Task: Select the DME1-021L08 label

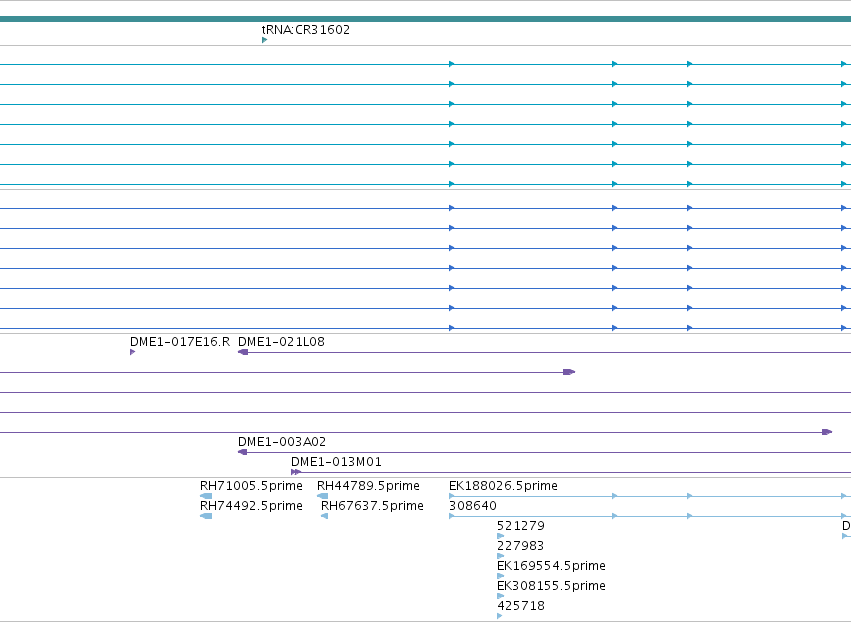Action: 281,341
